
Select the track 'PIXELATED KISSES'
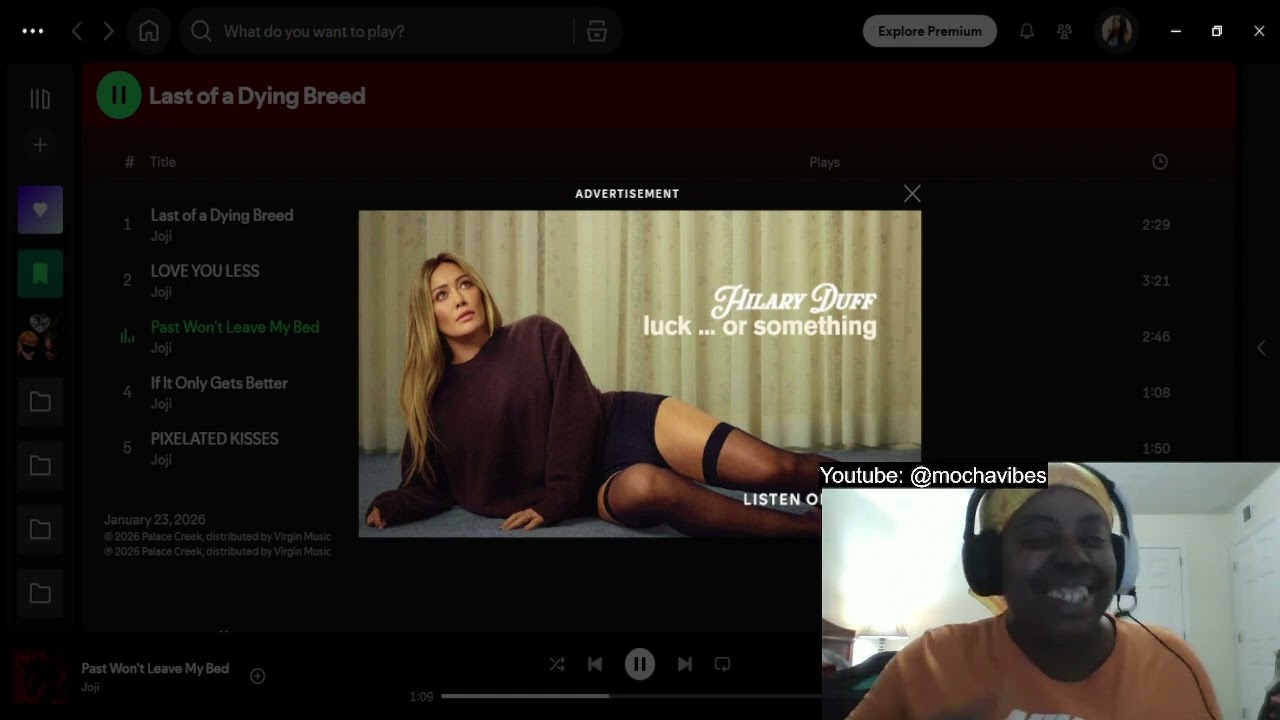(x=215, y=439)
